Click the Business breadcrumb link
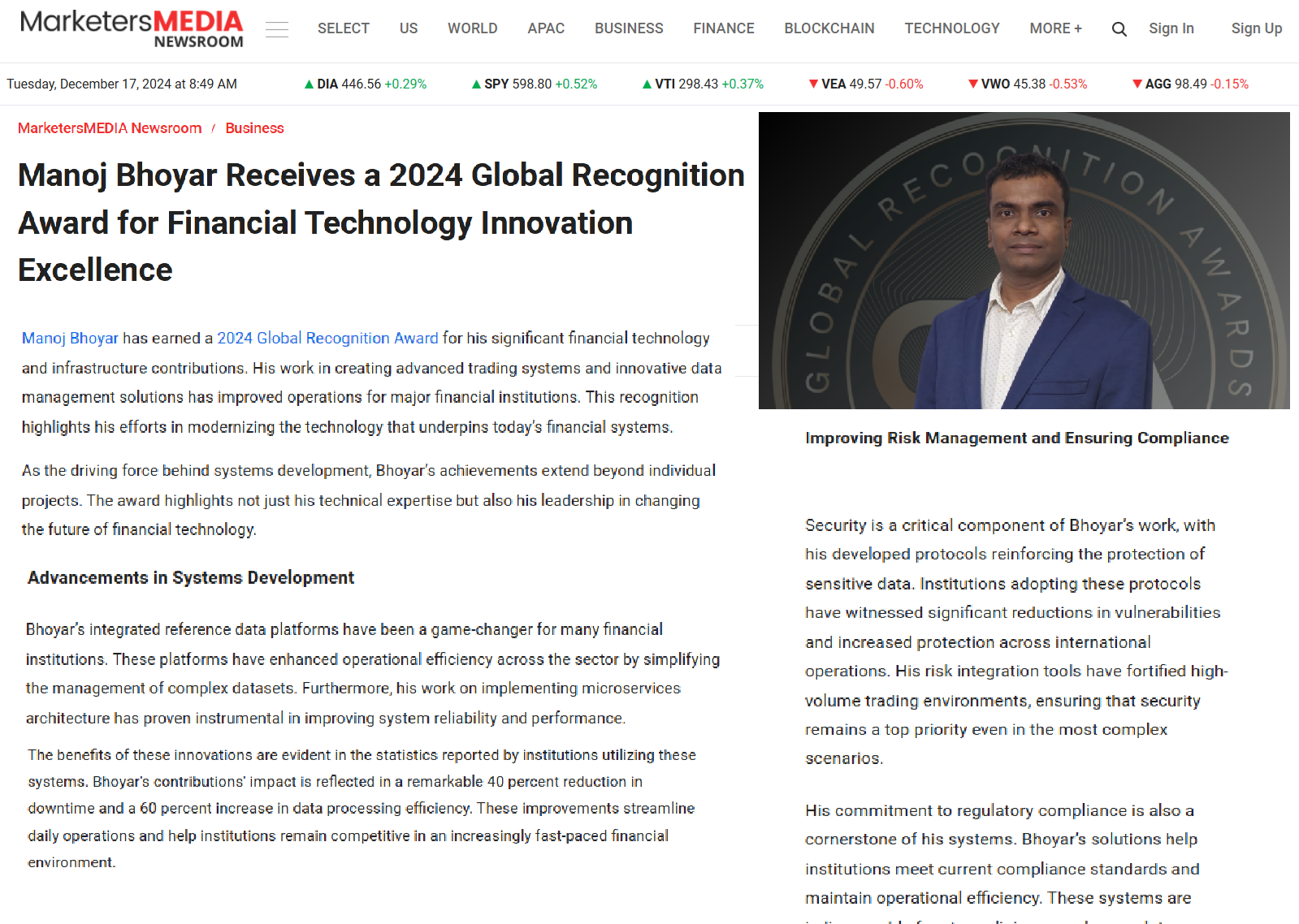 [x=254, y=128]
